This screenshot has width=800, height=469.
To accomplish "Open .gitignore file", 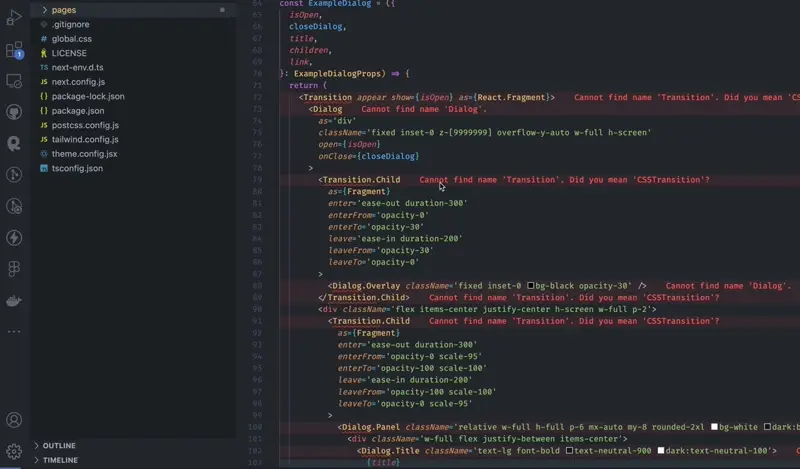I will 70,24.
